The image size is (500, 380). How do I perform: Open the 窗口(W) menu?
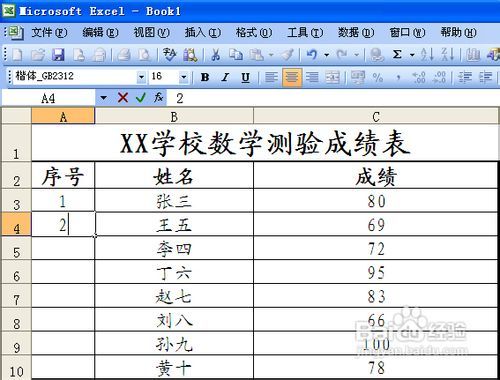(407, 32)
